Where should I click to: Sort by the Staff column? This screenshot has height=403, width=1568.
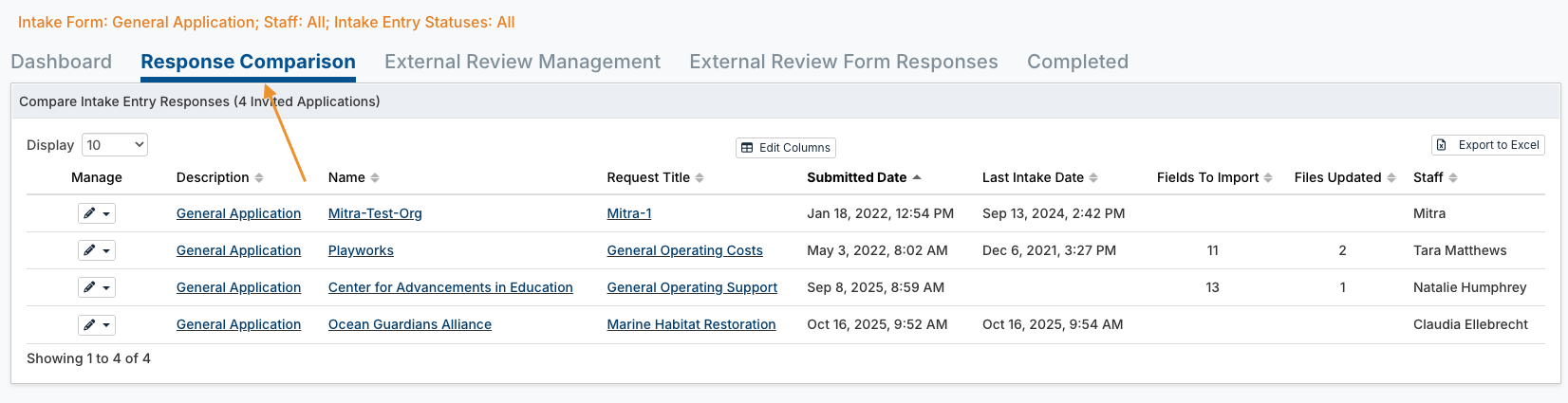pos(1435,177)
